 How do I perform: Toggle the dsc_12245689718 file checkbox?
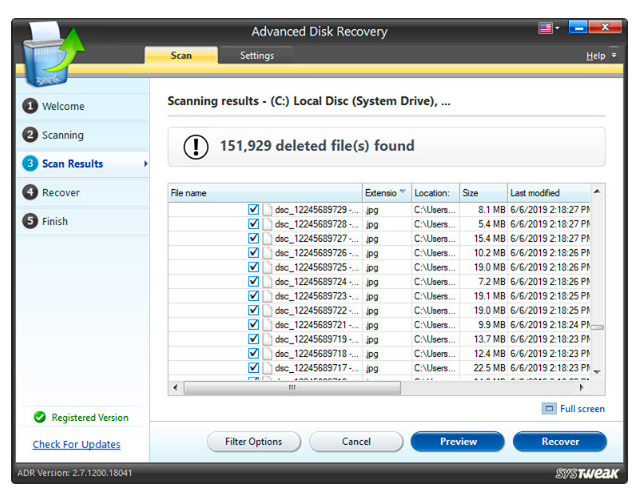253,353
